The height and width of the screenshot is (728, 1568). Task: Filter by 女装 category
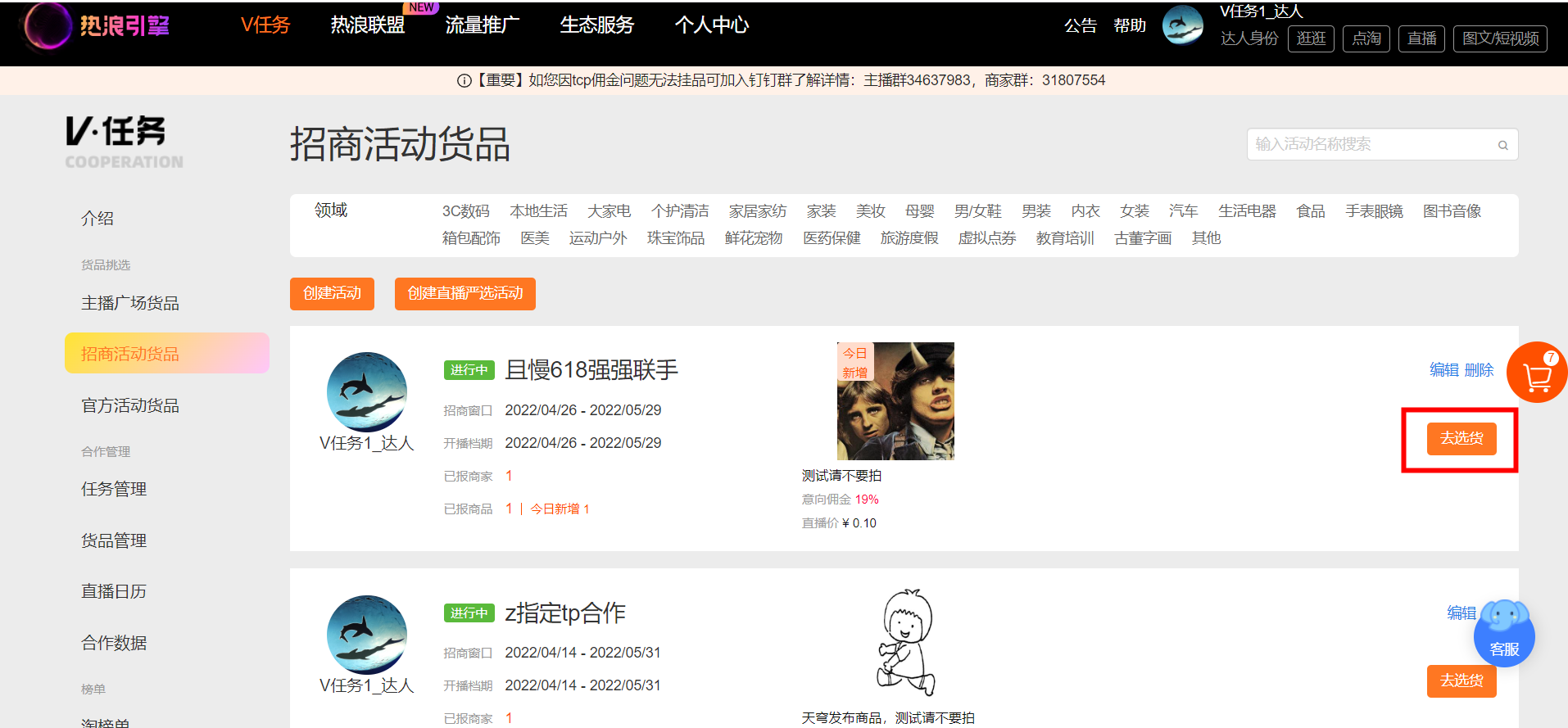pos(1135,211)
